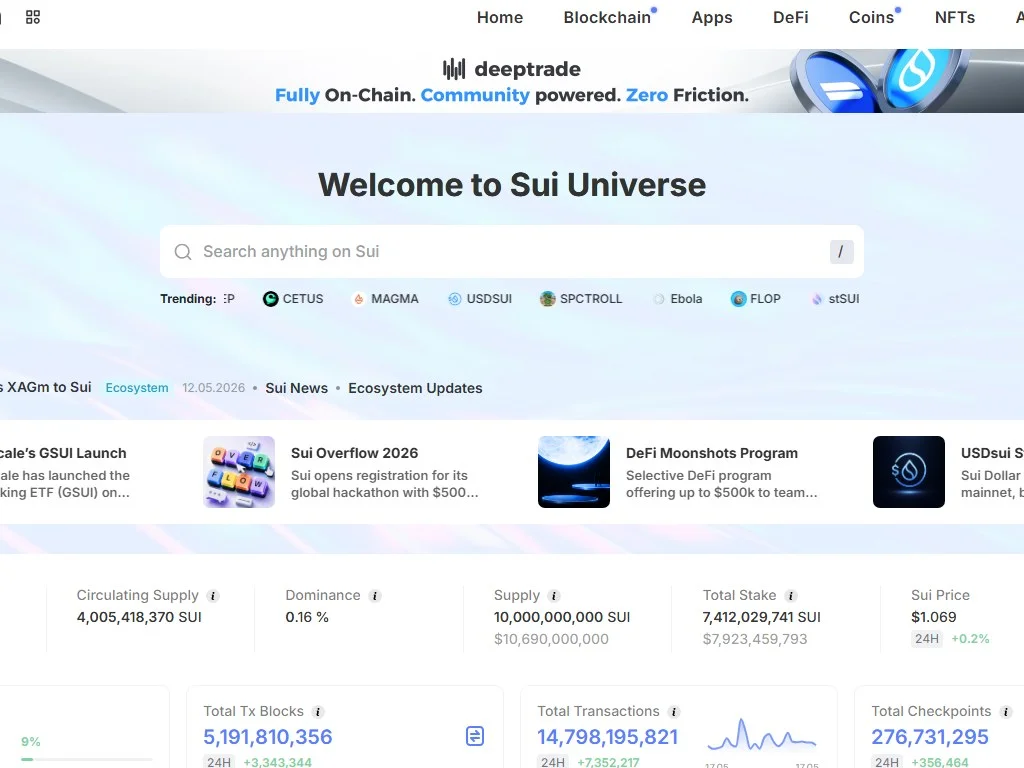Click the deeptrade banner ad
The width and height of the screenshot is (1024, 768).
tap(512, 81)
